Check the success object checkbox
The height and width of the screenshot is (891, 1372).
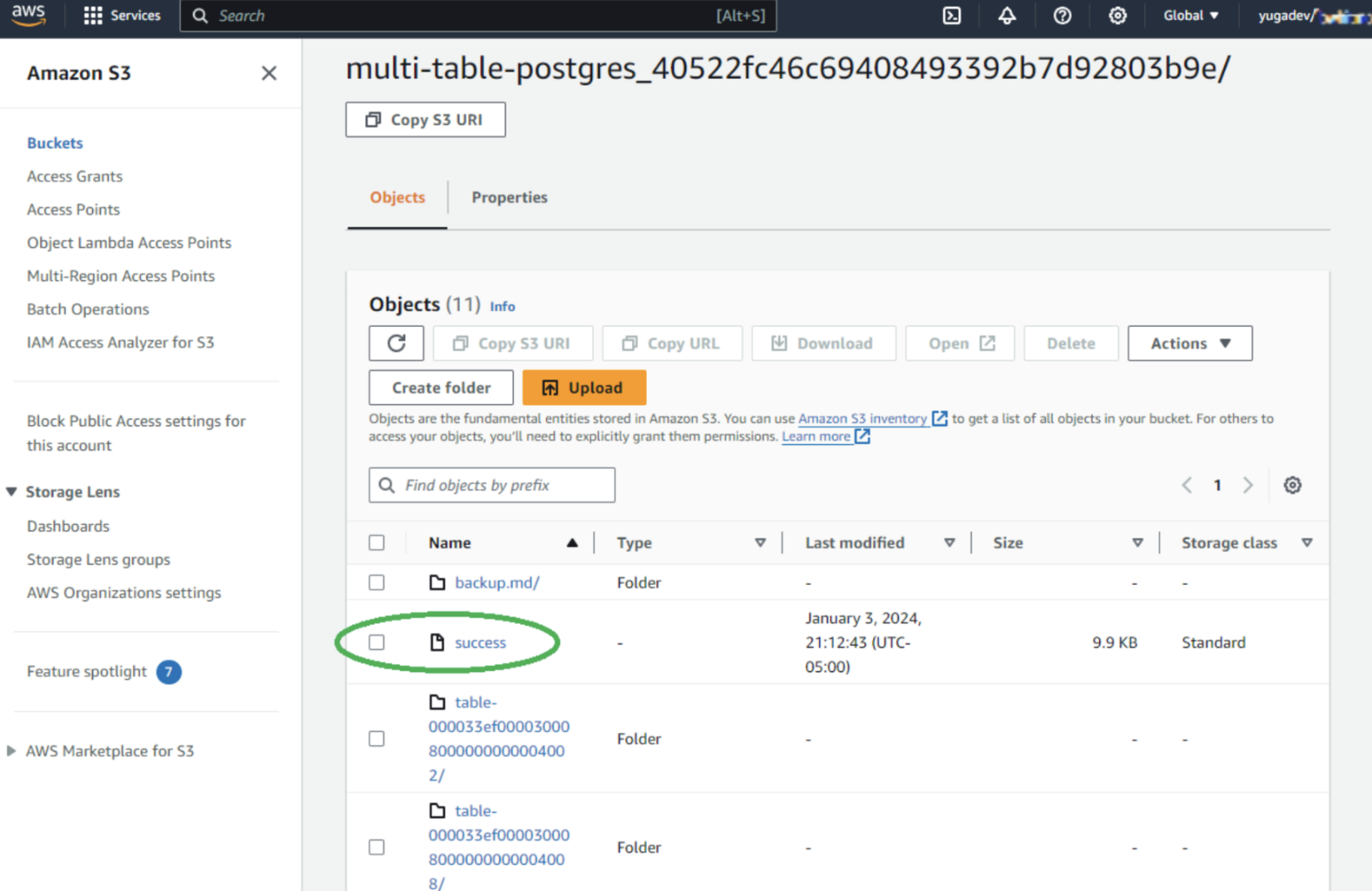[377, 642]
